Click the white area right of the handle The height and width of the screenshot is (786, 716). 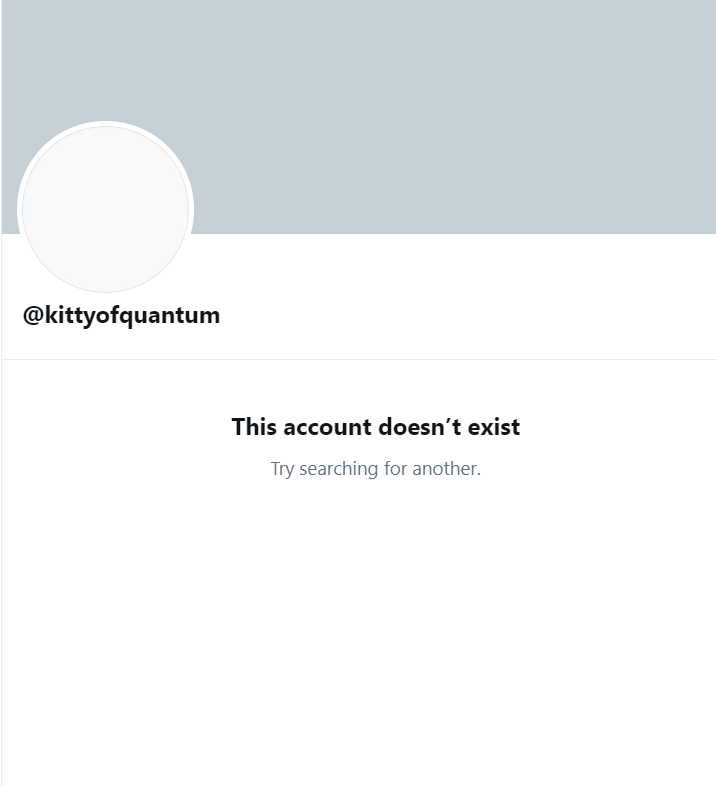[466, 316]
